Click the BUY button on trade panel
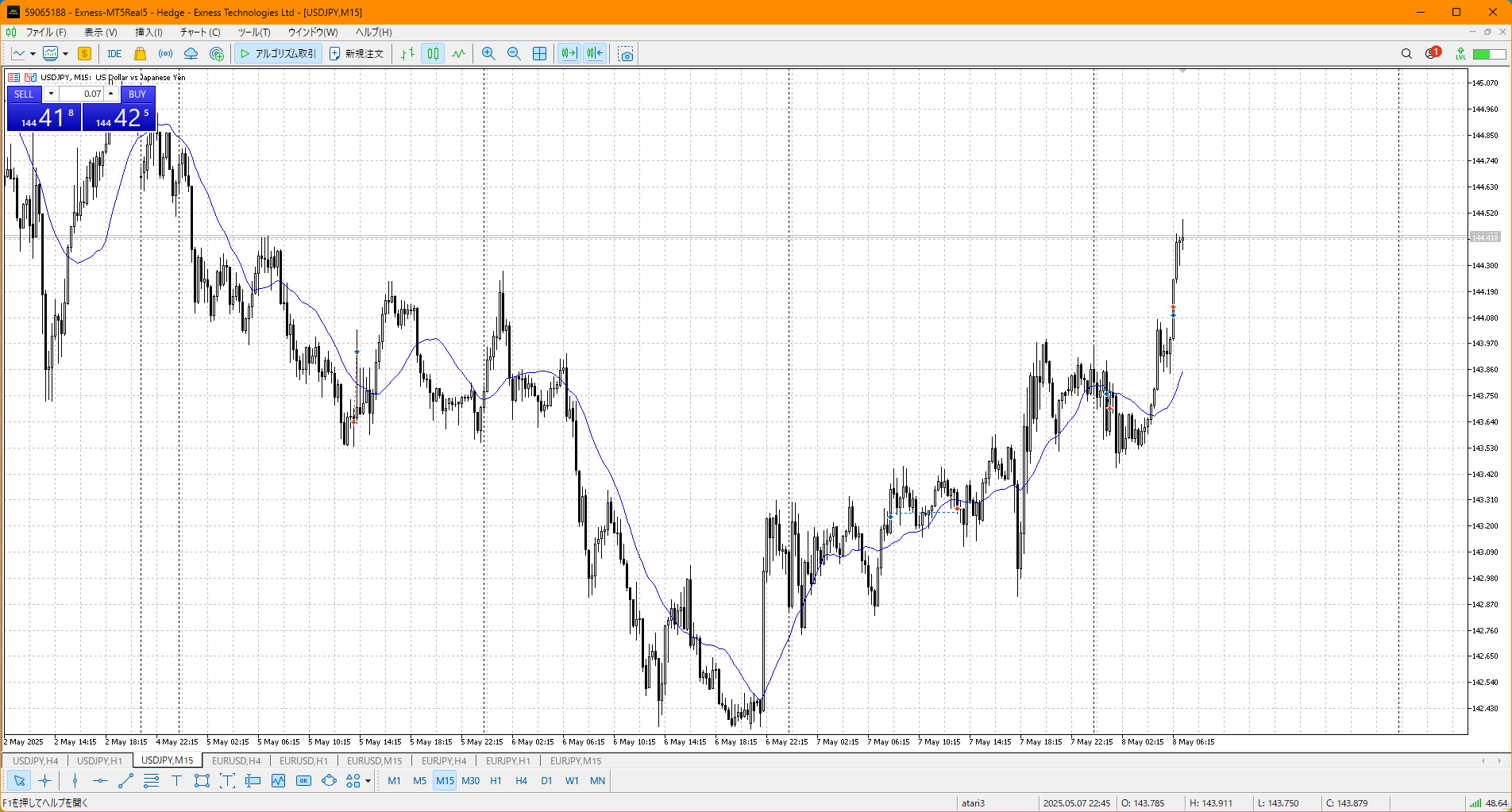Image resolution: width=1512 pixels, height=812 pixels. [137, 94]
